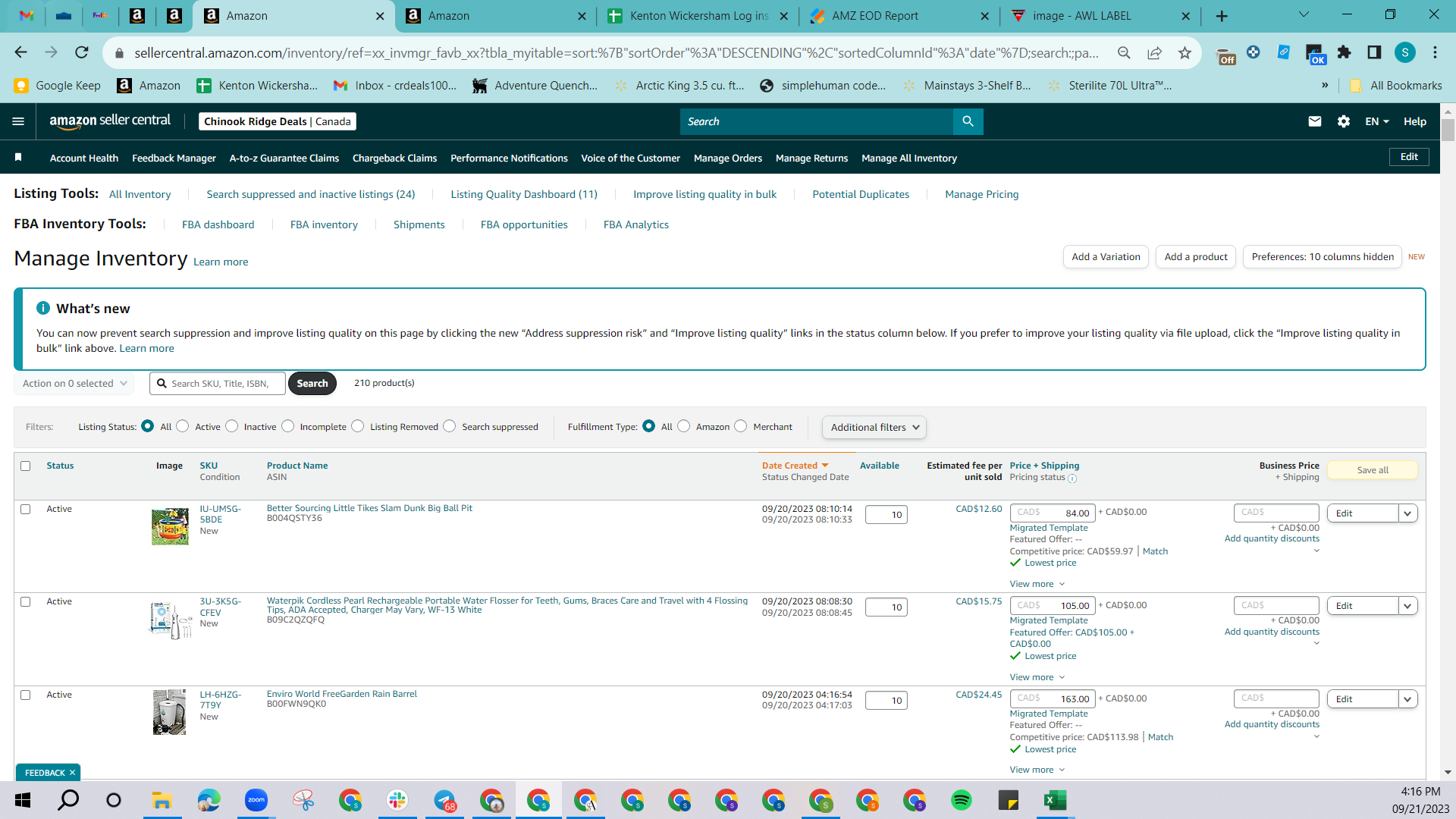Image resolution: width=1456 pixels, height=819 pixels.
Task: Open a new browser tab
Action: click(x=1222, y=16)
